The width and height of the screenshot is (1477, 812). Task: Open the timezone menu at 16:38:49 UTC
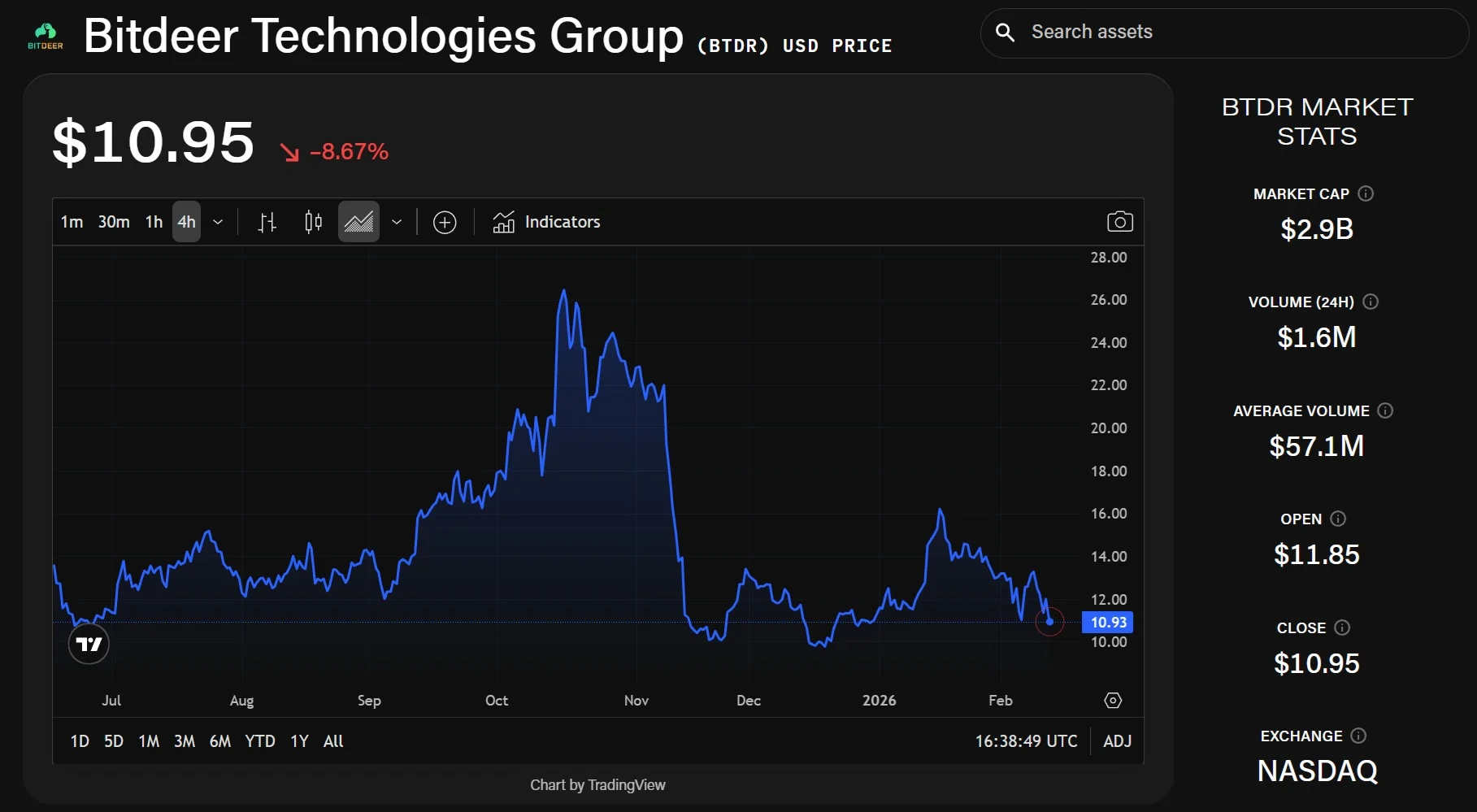point(1026,741)
